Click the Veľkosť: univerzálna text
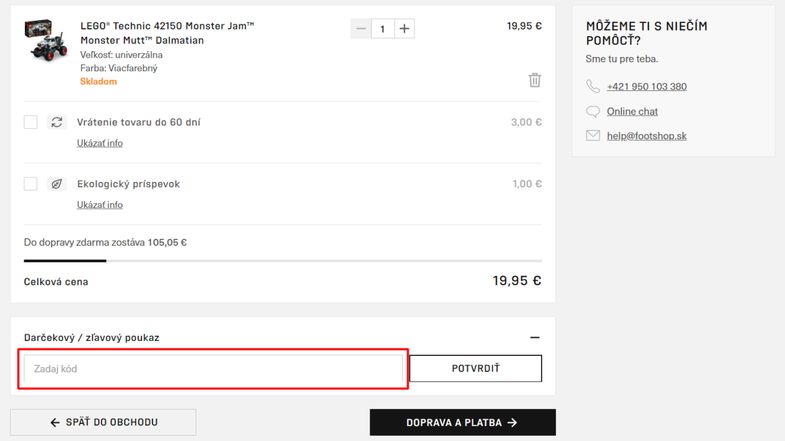Screen dimensions: 785x441 [x=121, y=55]
